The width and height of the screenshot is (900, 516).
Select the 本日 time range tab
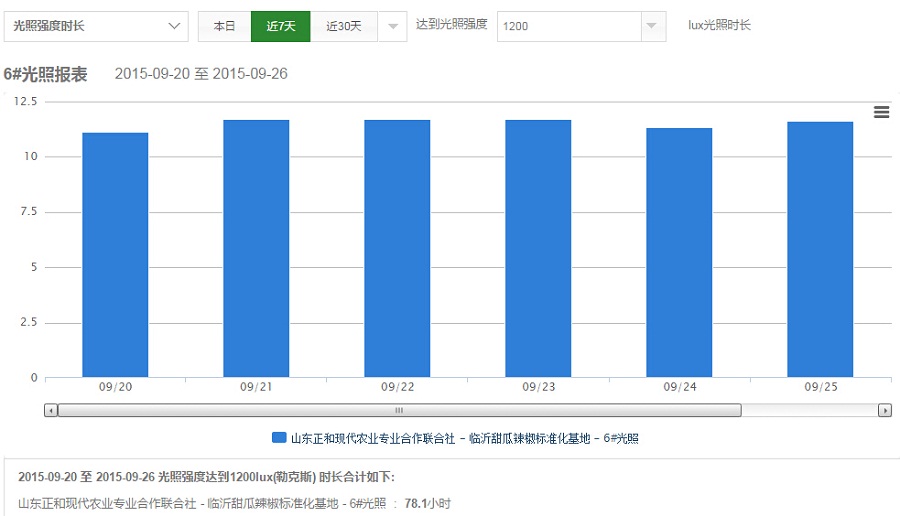224,26
